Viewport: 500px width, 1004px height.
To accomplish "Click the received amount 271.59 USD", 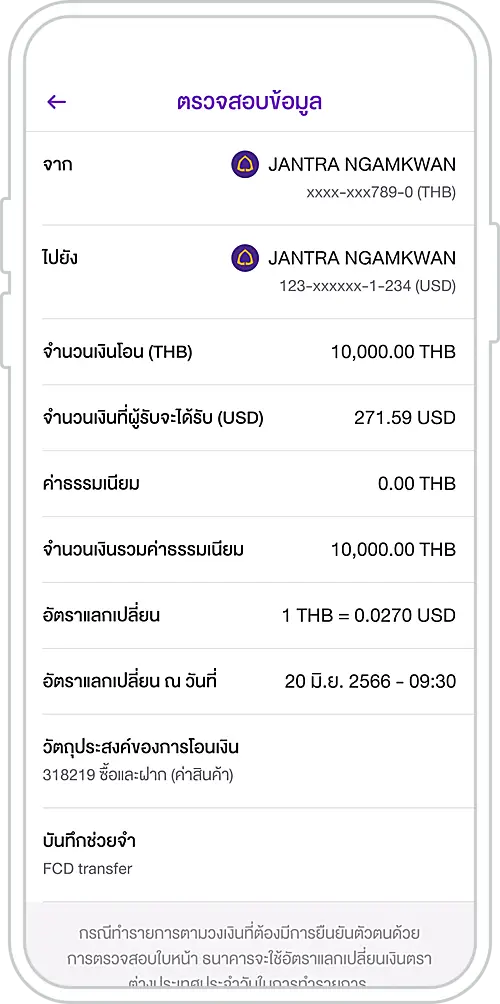I will (x=405, y=418).
